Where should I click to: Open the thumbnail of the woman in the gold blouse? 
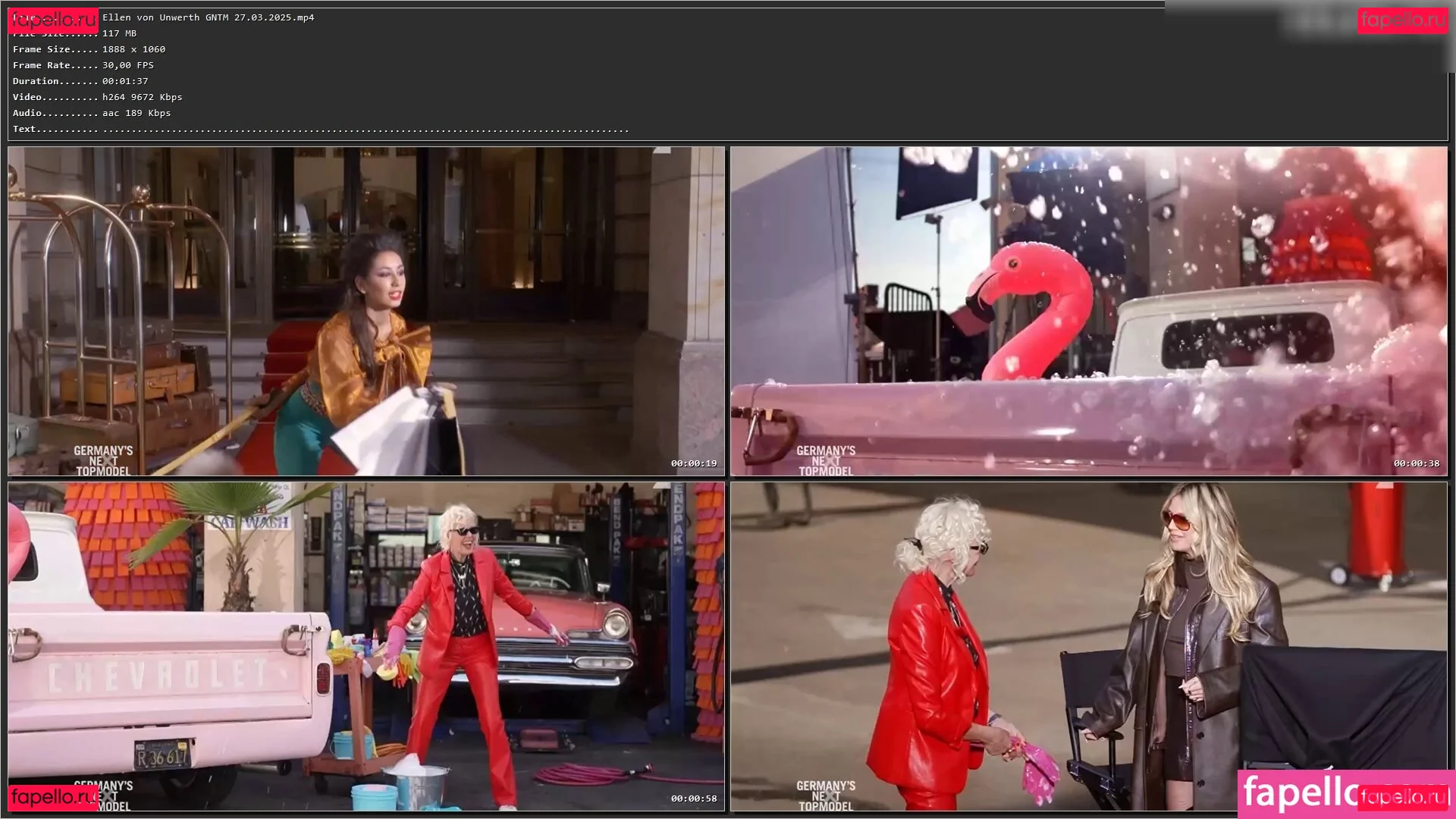[366, 311]
